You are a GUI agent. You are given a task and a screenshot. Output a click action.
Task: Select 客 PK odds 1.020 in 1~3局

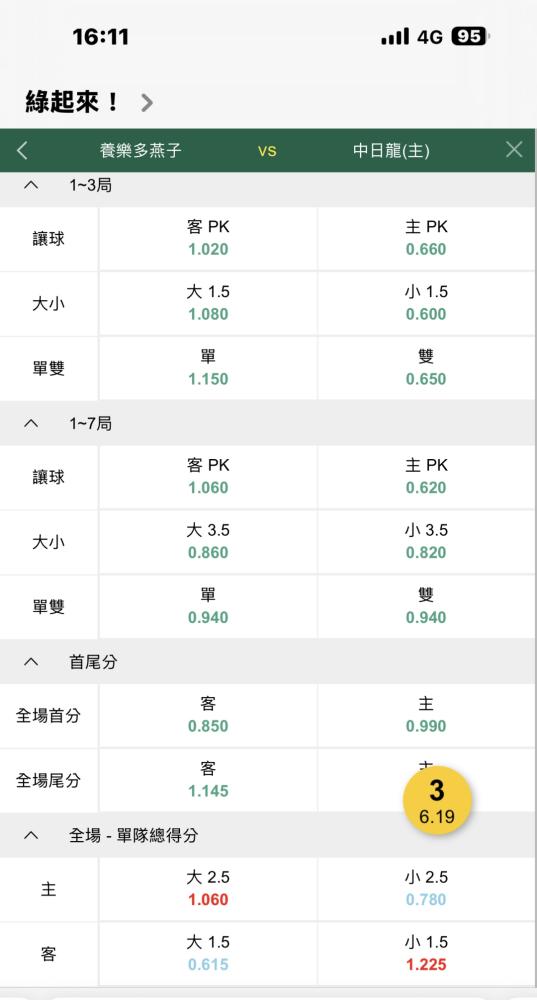point(208,239)
